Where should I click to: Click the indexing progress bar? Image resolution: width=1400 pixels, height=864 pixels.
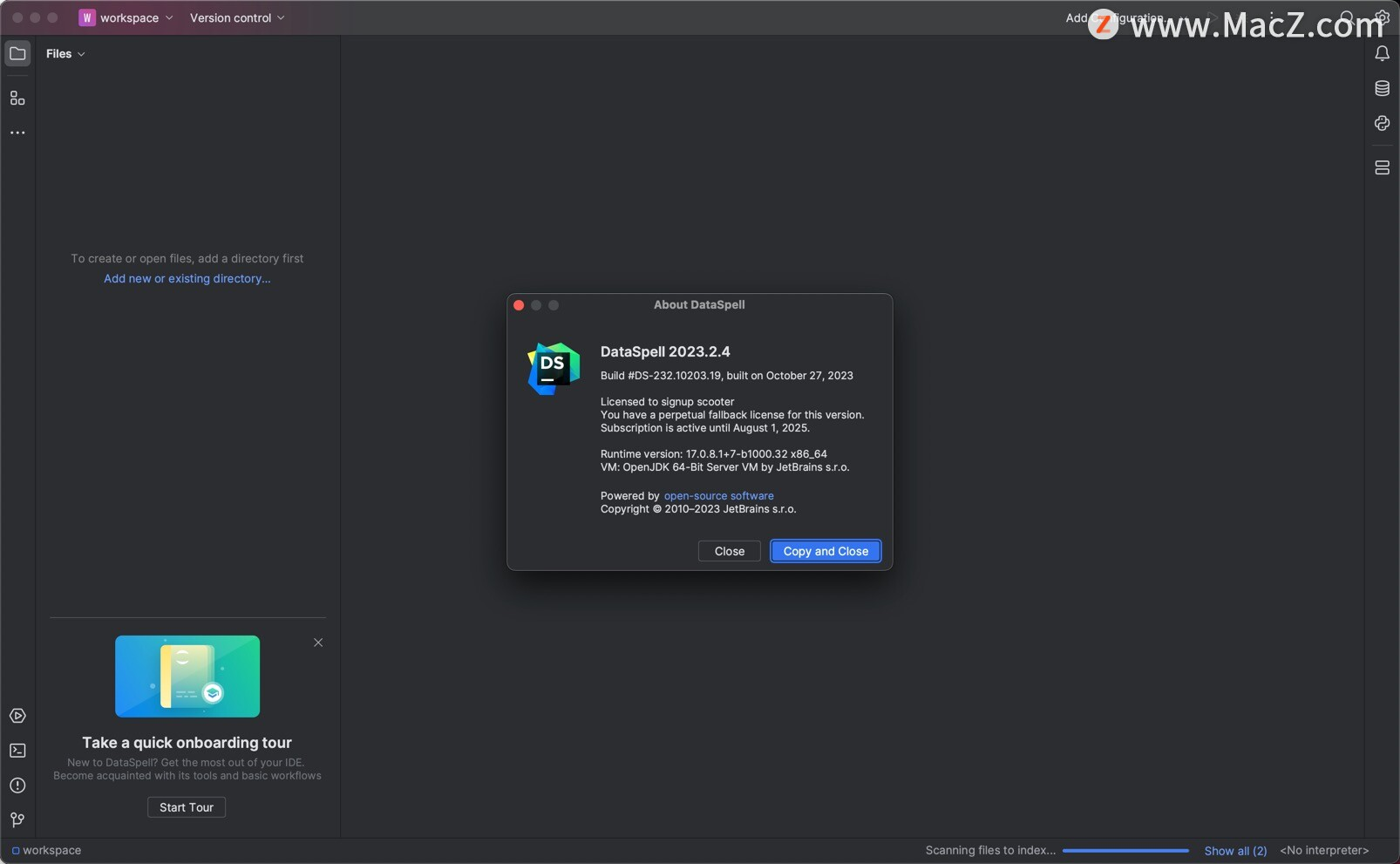pos(1125,850)
